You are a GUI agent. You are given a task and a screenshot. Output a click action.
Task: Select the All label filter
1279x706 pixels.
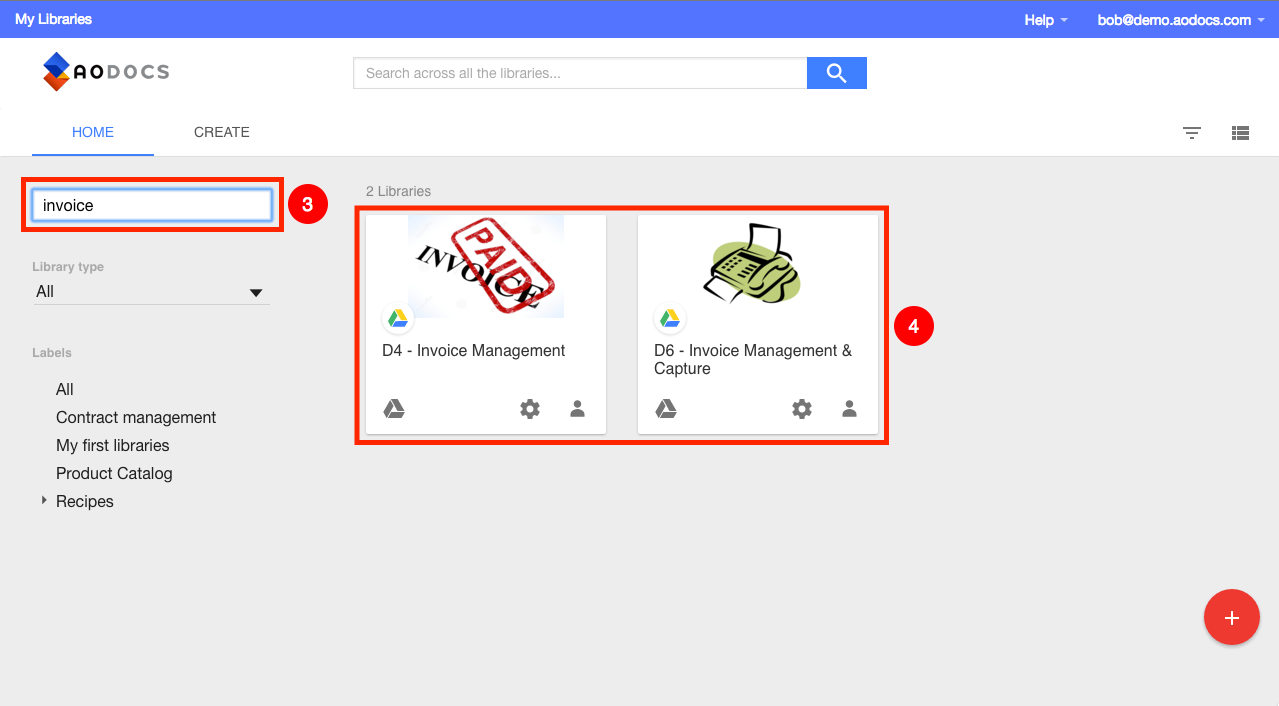[x=65, y=390]
